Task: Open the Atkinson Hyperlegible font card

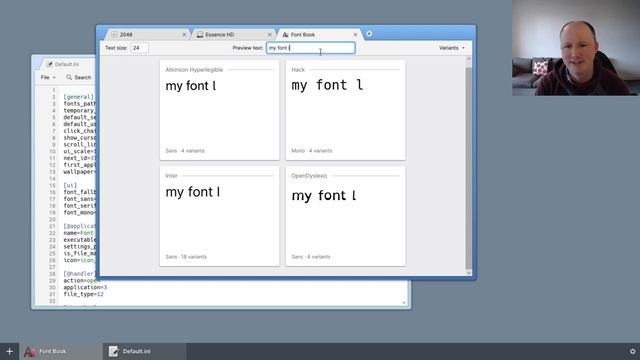Action: 220,110
